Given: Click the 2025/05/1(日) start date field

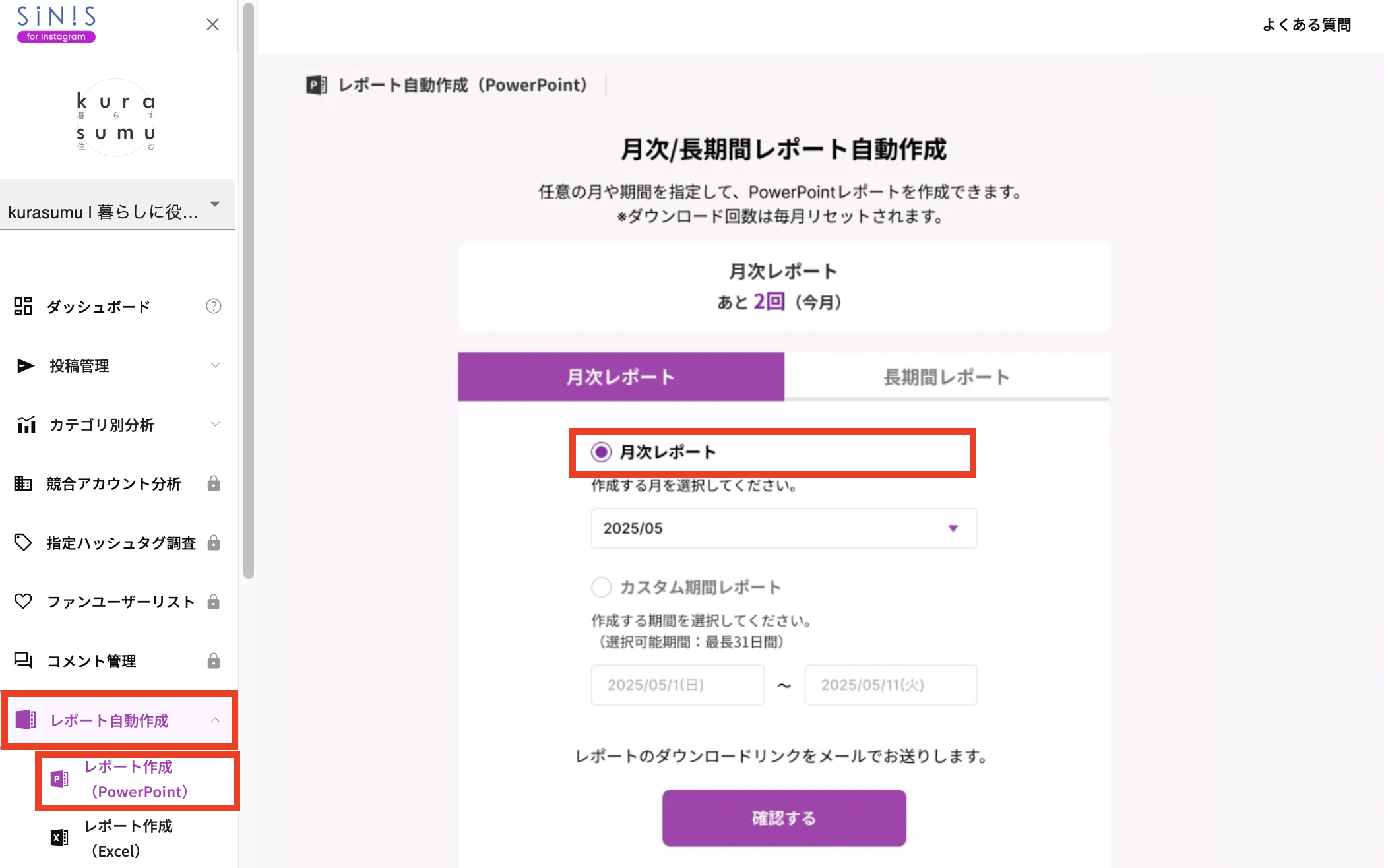Looking at the screenshot, I should click(677, 685).
